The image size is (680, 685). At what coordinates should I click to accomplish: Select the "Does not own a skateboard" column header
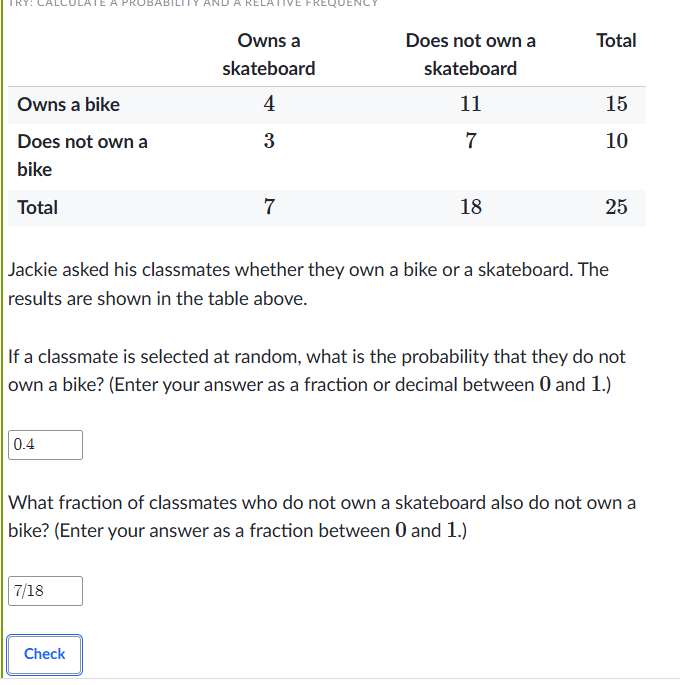point(470,55)
